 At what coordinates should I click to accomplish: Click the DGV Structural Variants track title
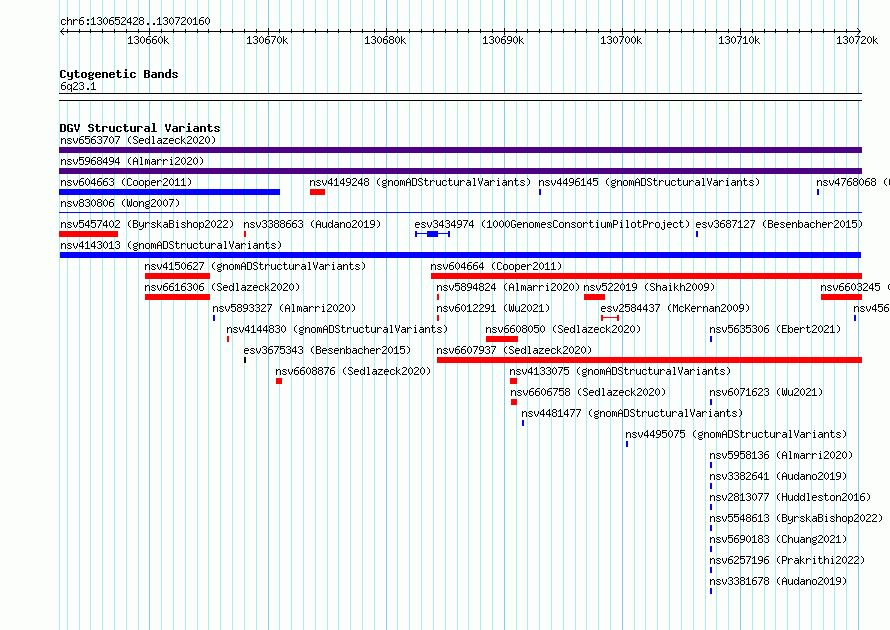click(x=140, y=128)
